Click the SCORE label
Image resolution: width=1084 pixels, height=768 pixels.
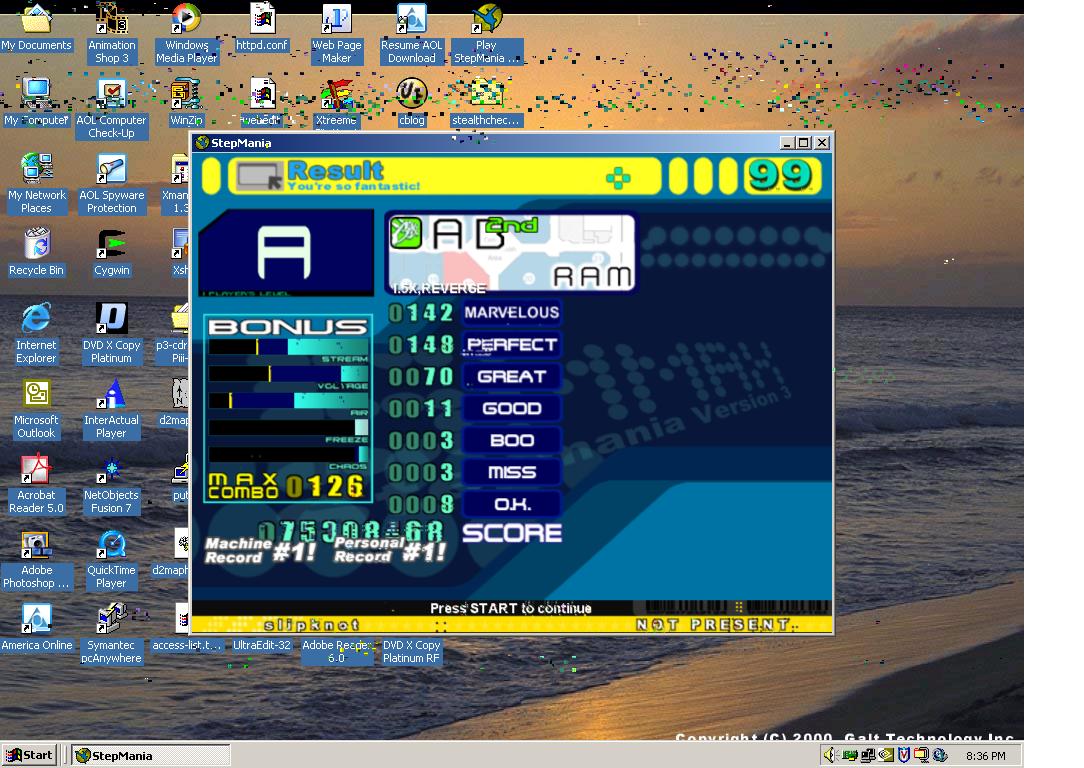[x=512, y=533]
